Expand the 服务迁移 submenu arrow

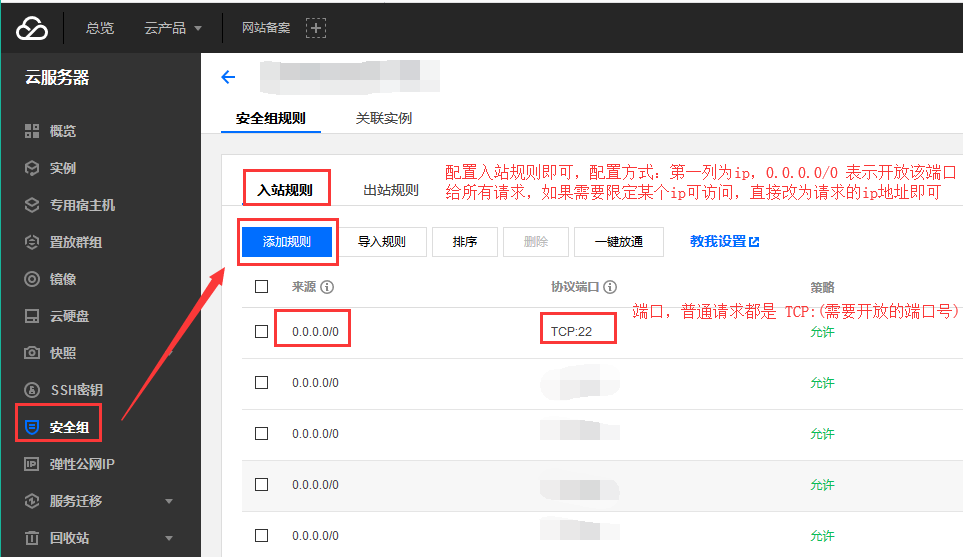pos(169,501)
